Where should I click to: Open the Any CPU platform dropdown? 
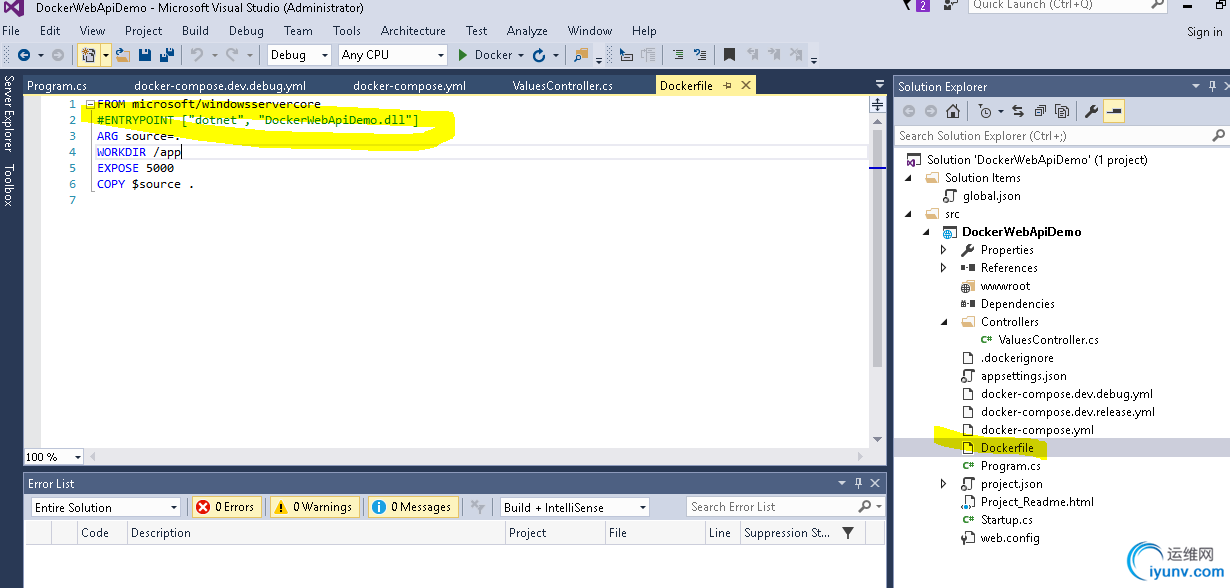393,55
